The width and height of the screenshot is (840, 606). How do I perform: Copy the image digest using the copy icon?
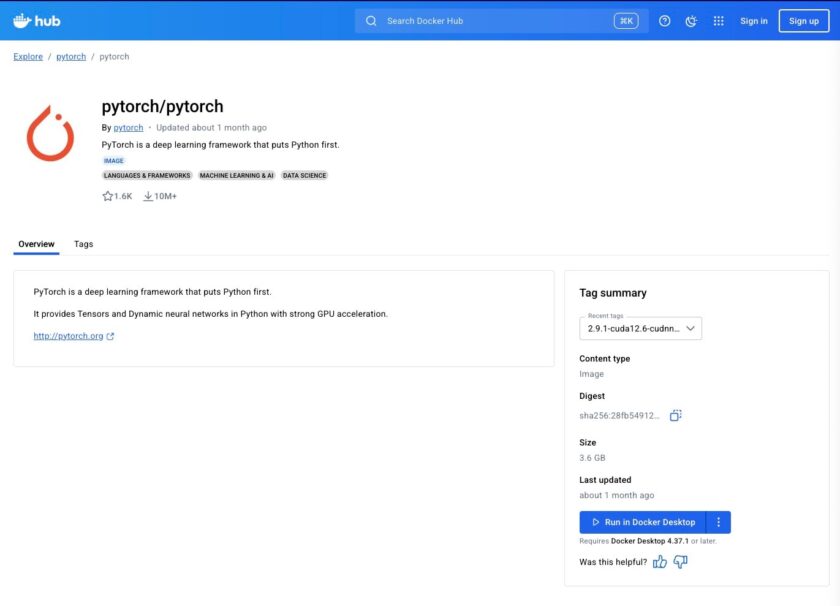pos(675,413)
